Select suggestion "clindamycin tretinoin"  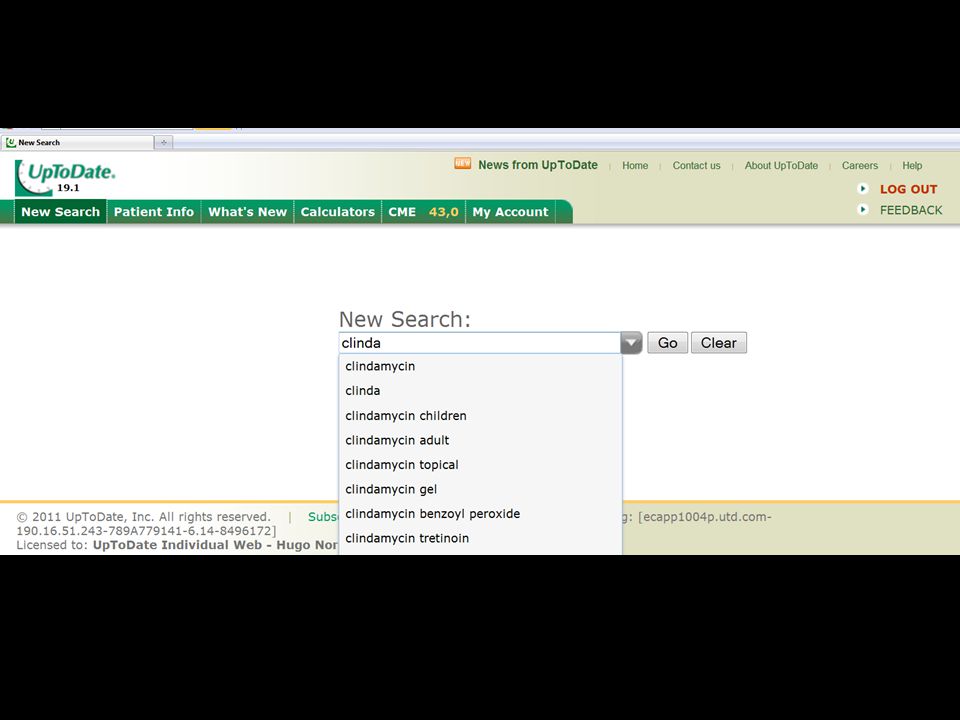pyautogui.click(x=481, y=538)
